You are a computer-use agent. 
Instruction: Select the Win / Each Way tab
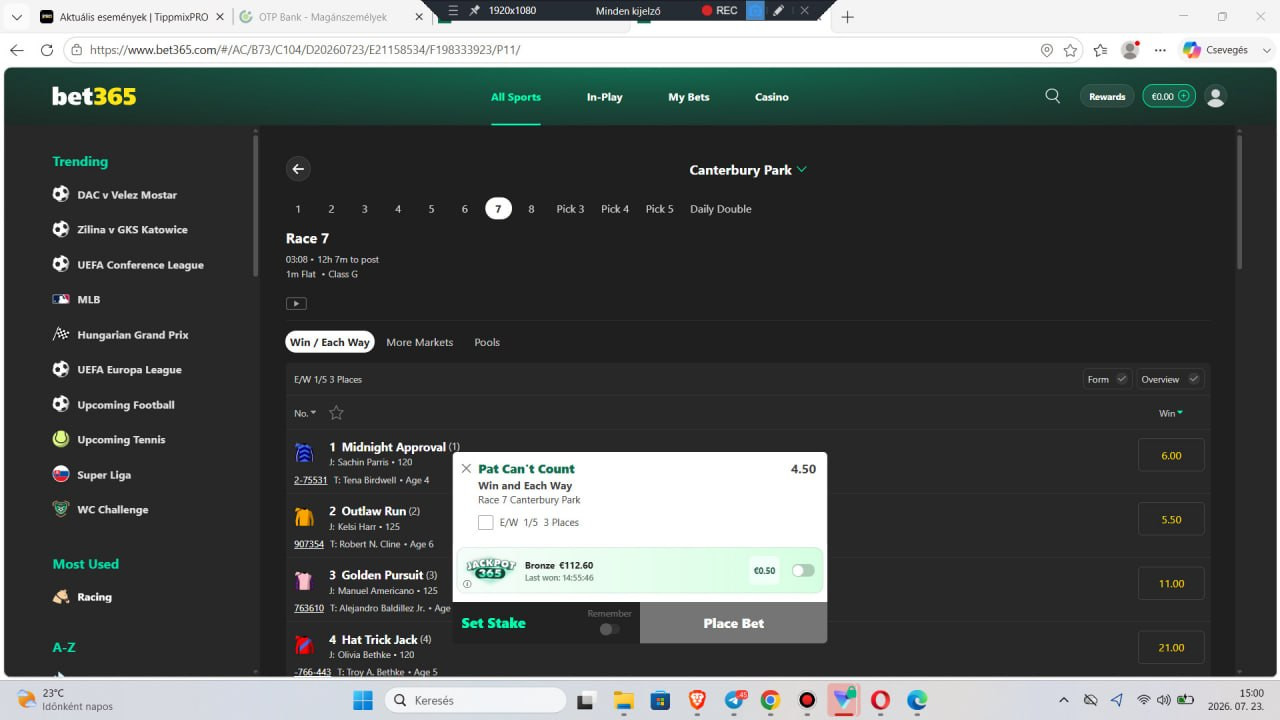tap(330, 342)
